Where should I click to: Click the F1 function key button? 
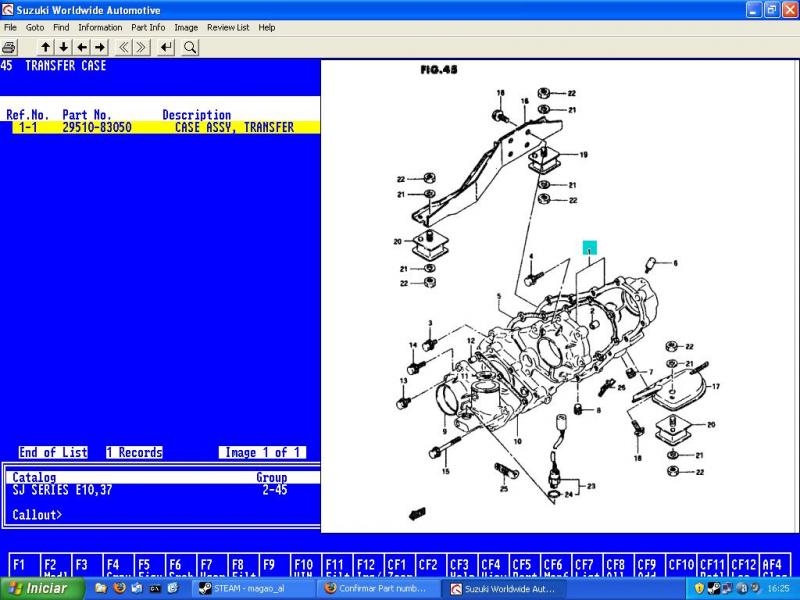[24, 565]
